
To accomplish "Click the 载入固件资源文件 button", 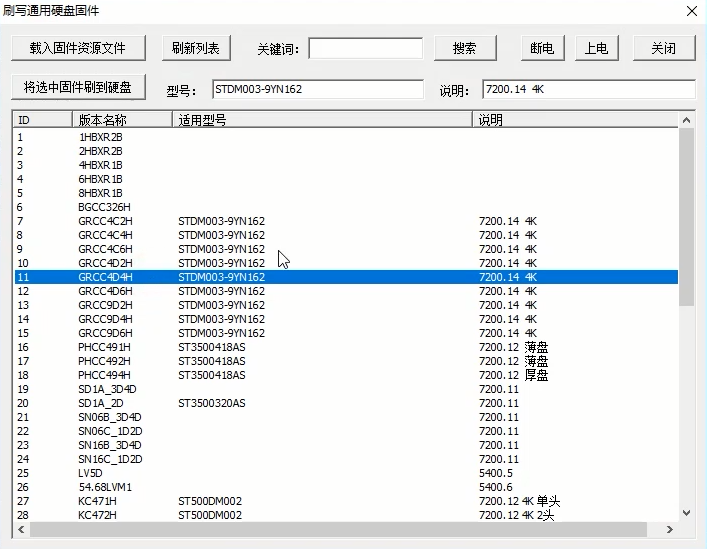I will point(78,48).
